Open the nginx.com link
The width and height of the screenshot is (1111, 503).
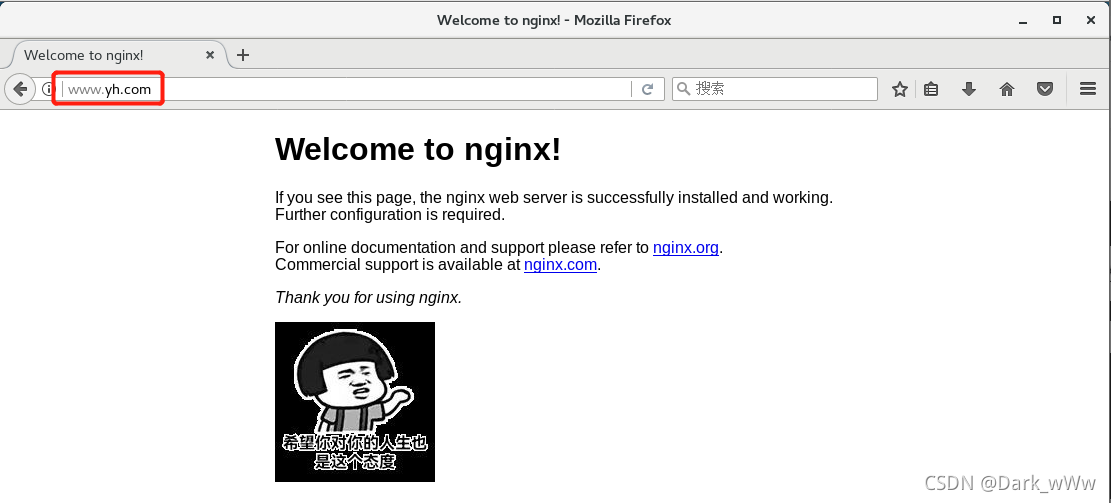coord(560,265)
